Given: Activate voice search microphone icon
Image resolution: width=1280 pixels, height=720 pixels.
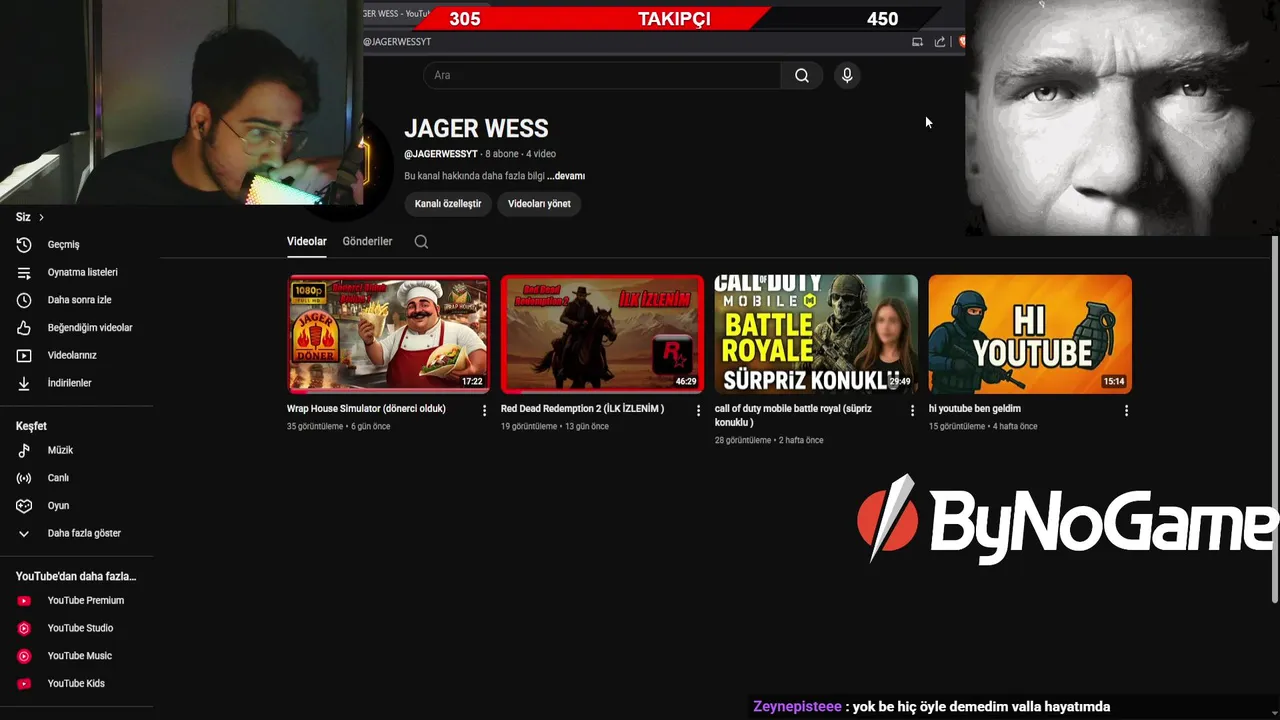Looking at the screenshot, I should (847, 75).
